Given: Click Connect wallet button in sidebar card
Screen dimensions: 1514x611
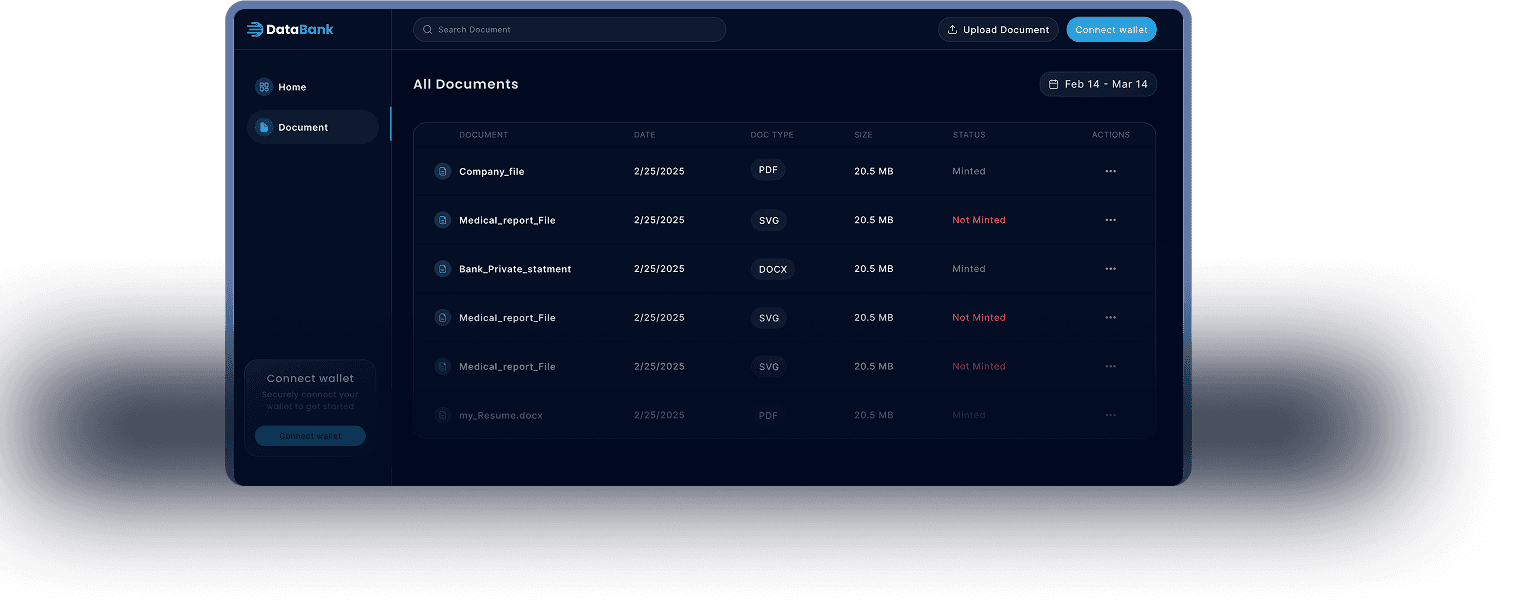Looking at the screenshot, I should (310, 436).
